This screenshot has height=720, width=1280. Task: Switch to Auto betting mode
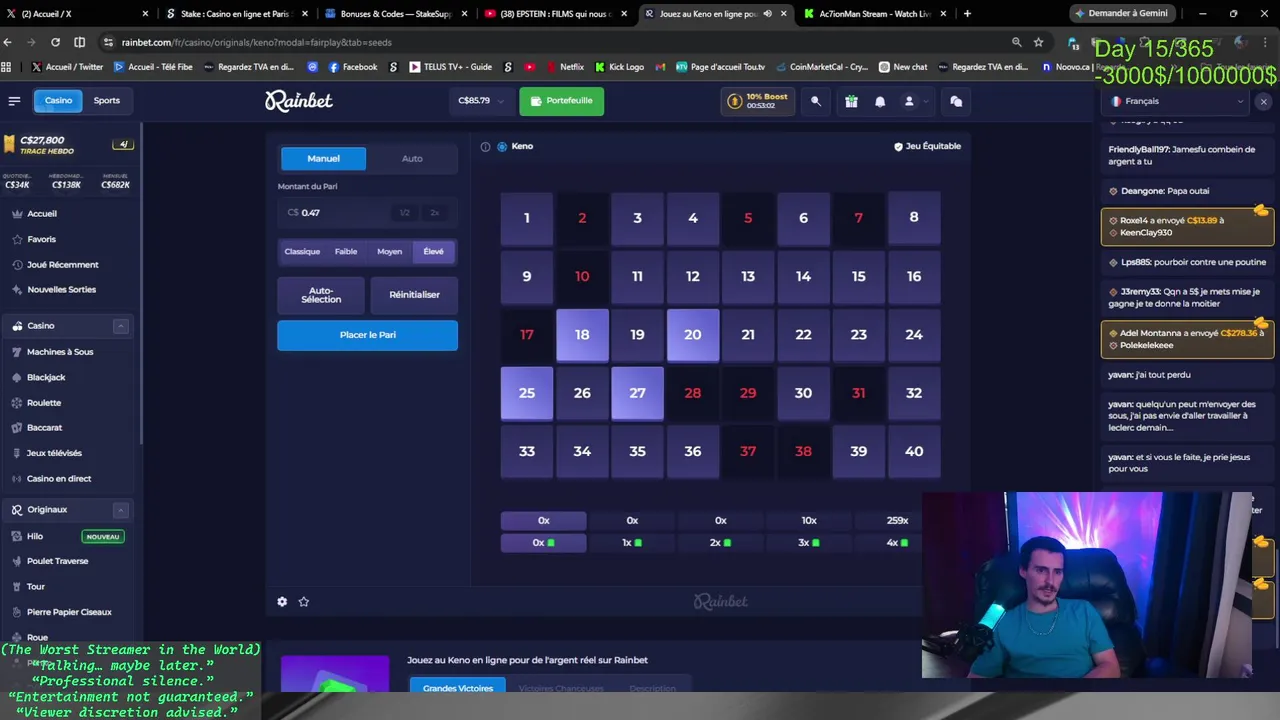click(x=412, y=158)
